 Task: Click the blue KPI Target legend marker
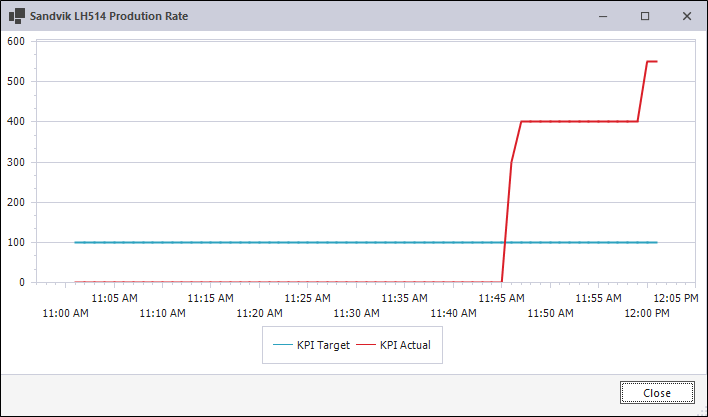[282, 346]
